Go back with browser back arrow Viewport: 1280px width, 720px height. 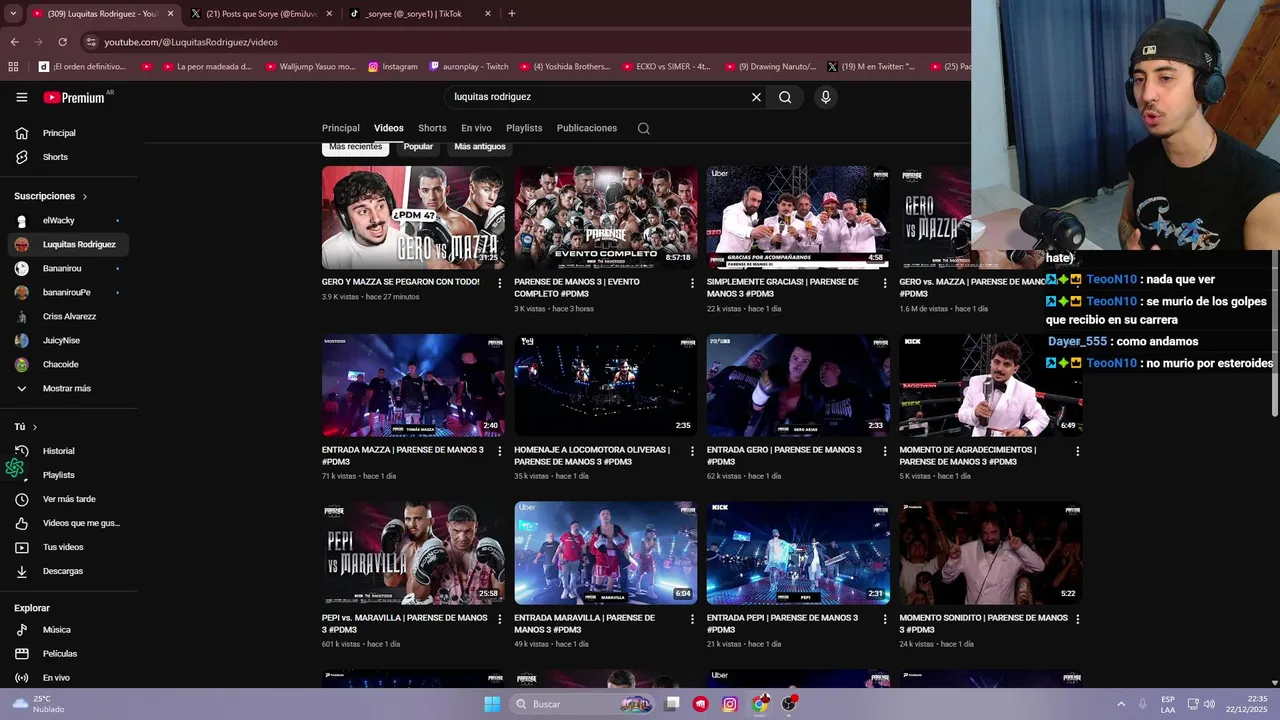pyautogui.click(x=14, y=42)
